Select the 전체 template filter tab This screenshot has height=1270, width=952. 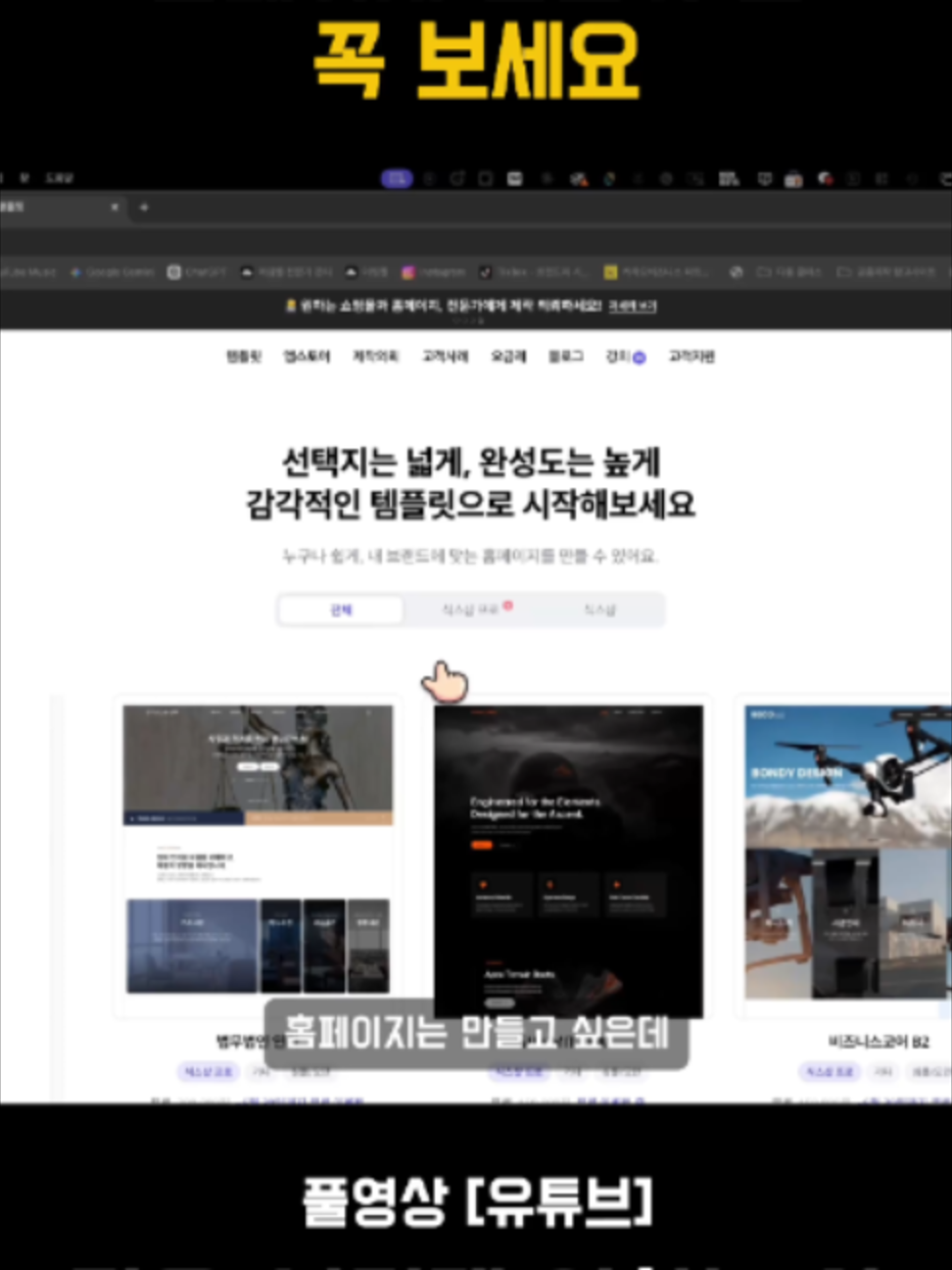pos(341,610)
